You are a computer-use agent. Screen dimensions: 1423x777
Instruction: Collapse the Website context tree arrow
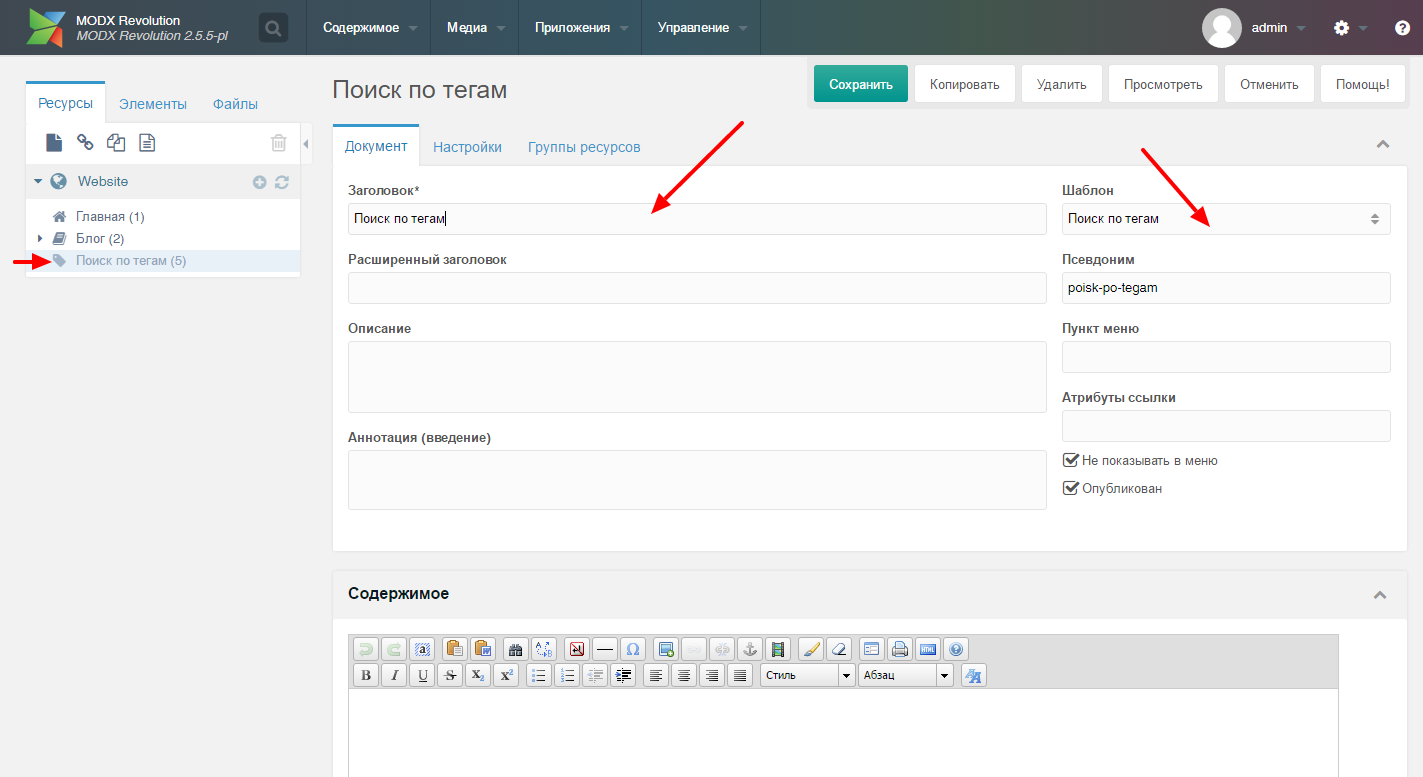[38, 182]
